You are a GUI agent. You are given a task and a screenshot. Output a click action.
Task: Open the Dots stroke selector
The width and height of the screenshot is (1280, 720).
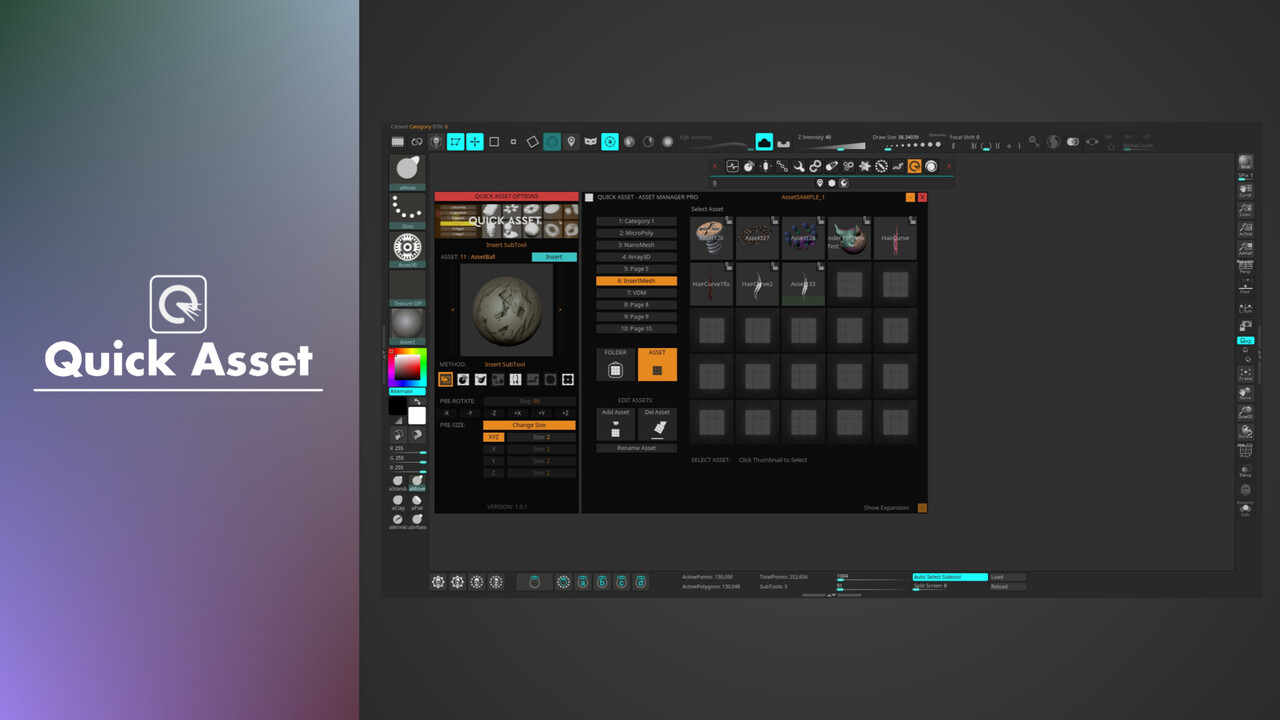(x=407, y=209)
